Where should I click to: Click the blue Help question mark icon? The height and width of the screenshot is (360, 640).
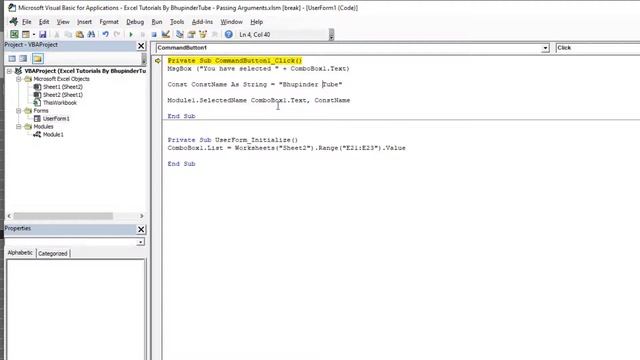[x=229, y=35]
